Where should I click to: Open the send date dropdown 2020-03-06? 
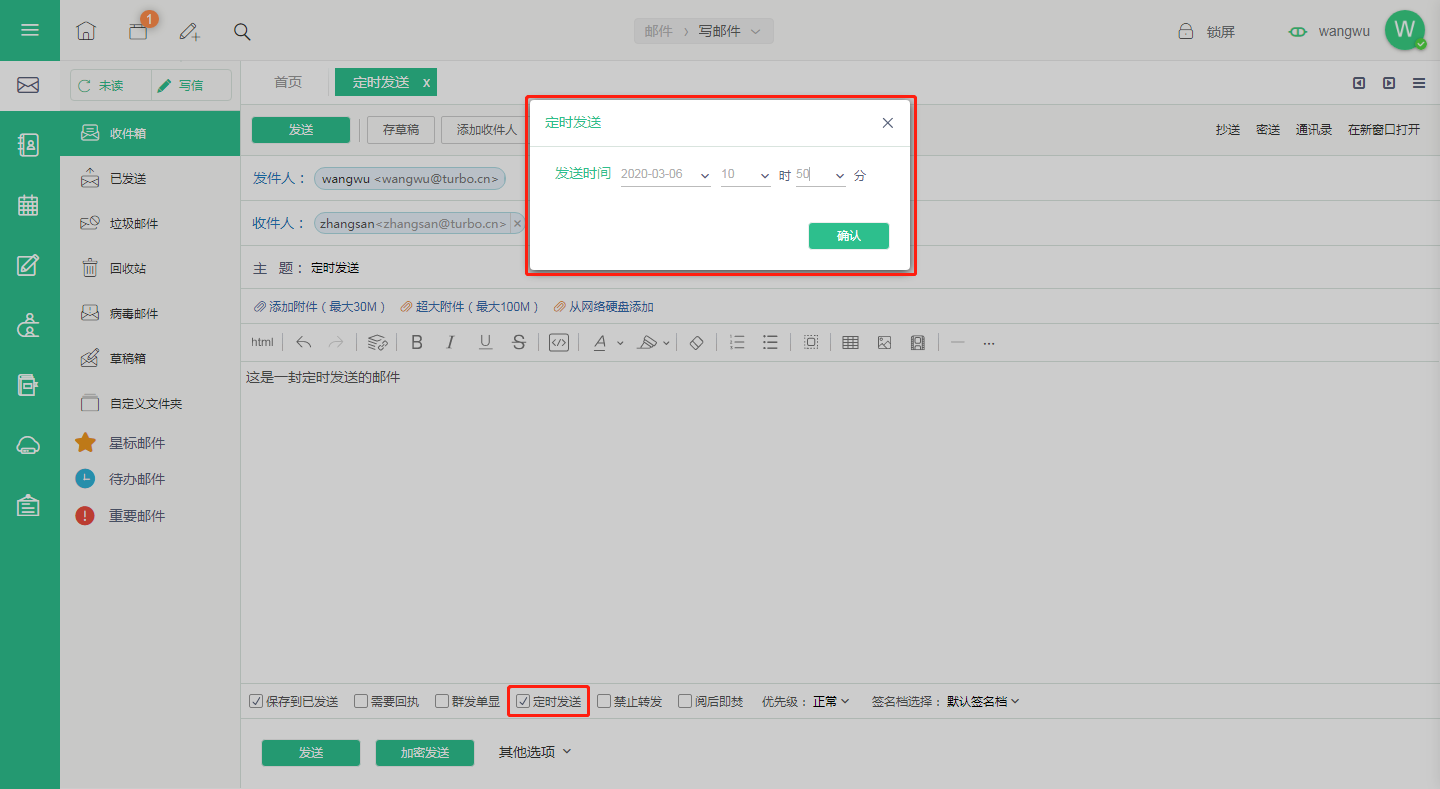pyautogui.click(x=665, y=174)
